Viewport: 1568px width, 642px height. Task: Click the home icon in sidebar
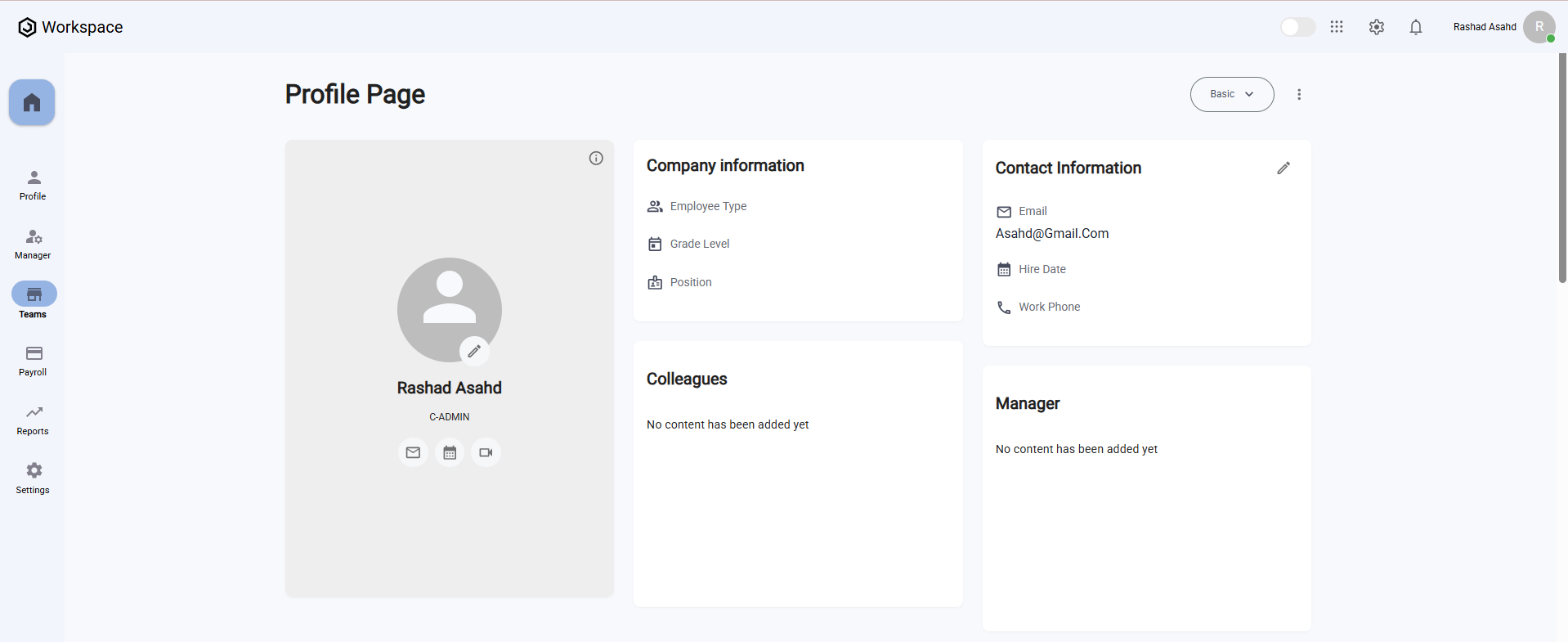point(32,102)
